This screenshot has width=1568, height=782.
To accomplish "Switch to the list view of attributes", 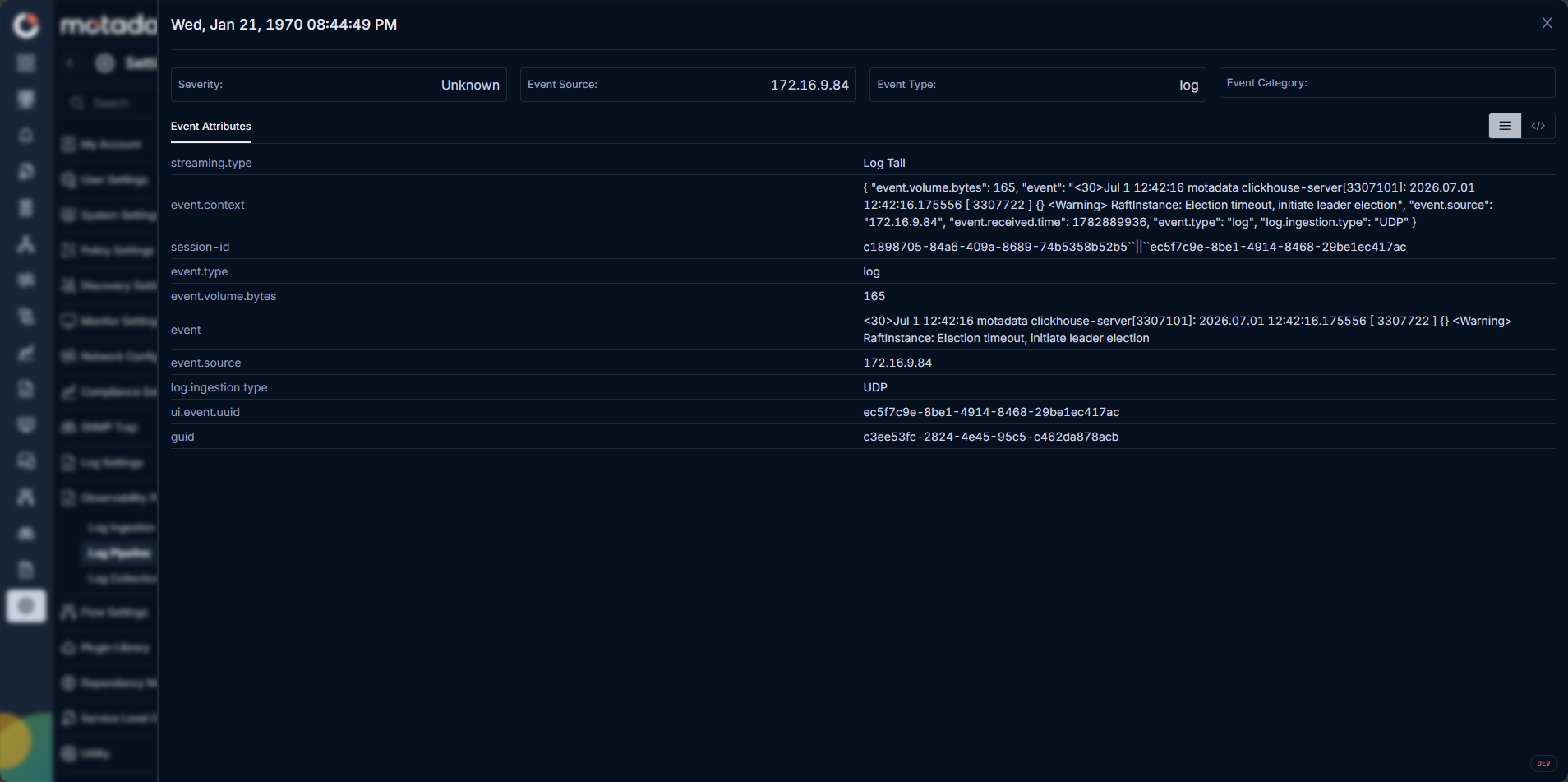I will (x=1505, y=126).
